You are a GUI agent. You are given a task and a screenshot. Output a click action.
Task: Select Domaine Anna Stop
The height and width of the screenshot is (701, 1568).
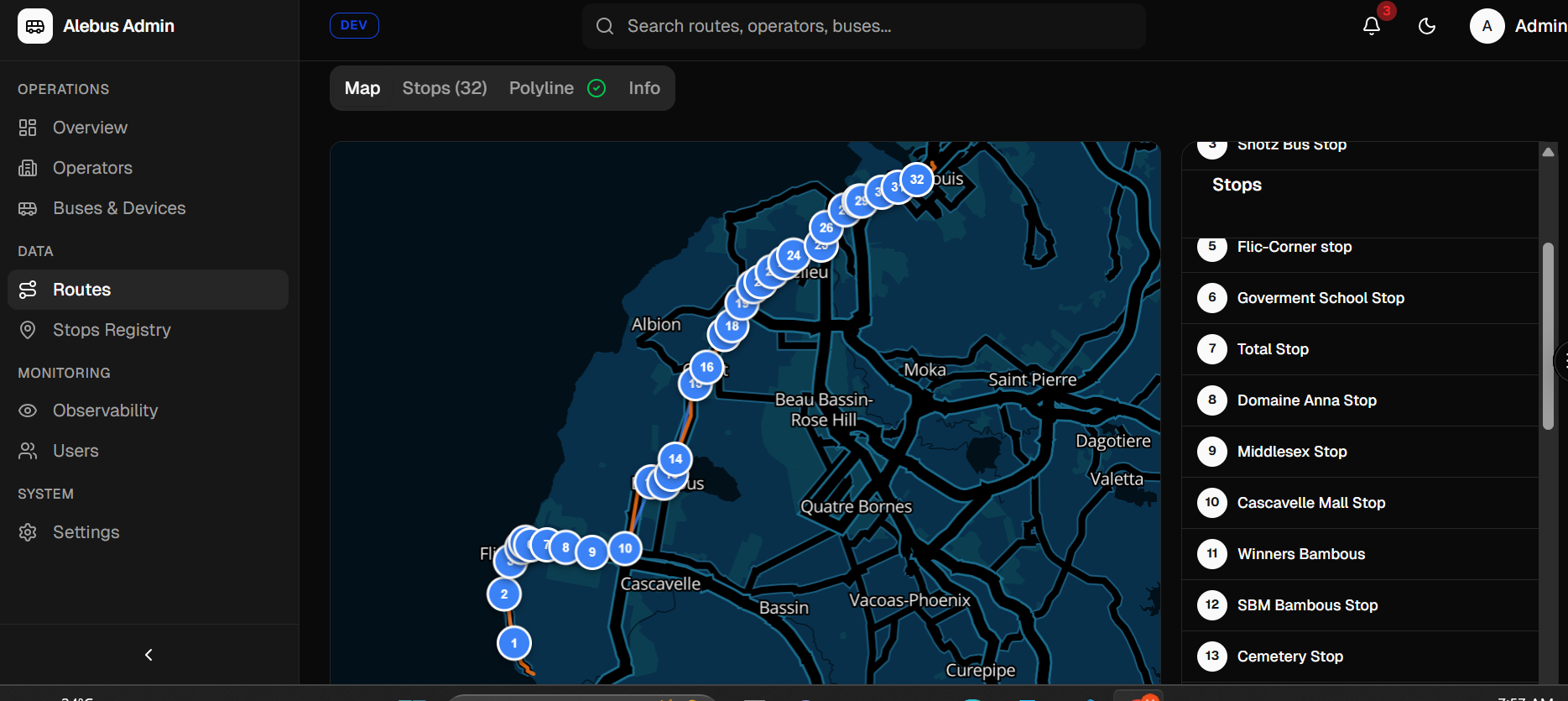click(1360, 400)
